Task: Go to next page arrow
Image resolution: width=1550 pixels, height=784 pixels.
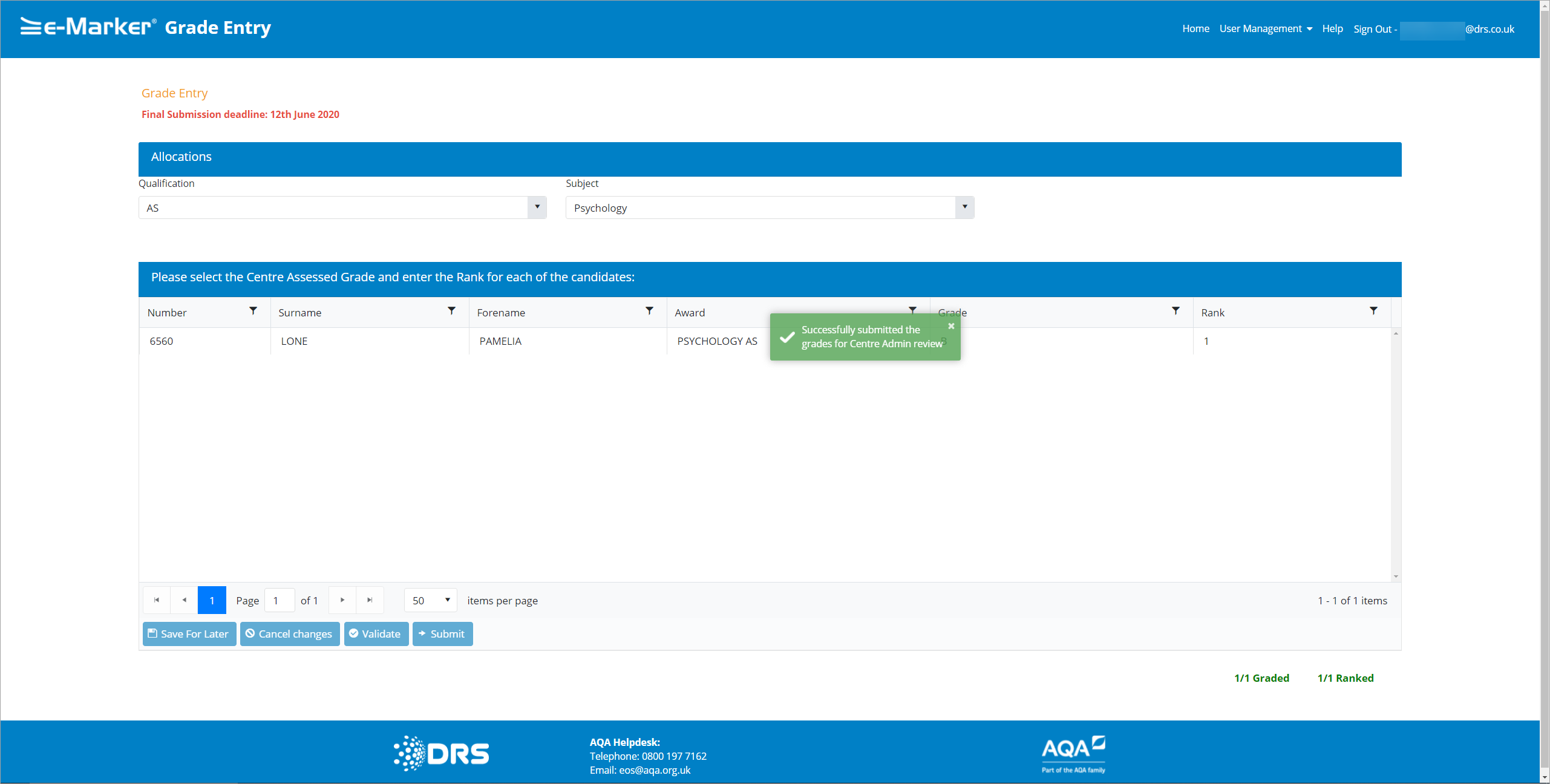Action: point(342,600)
